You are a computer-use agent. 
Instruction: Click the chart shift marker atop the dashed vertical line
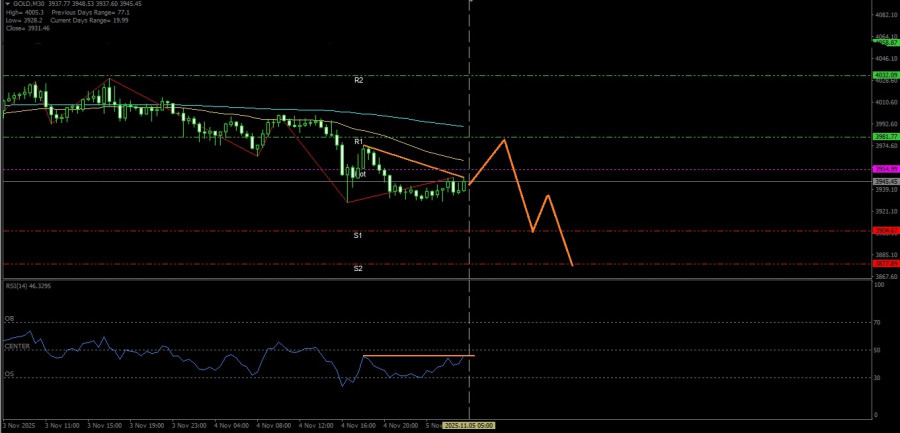[x=470, y=2]
